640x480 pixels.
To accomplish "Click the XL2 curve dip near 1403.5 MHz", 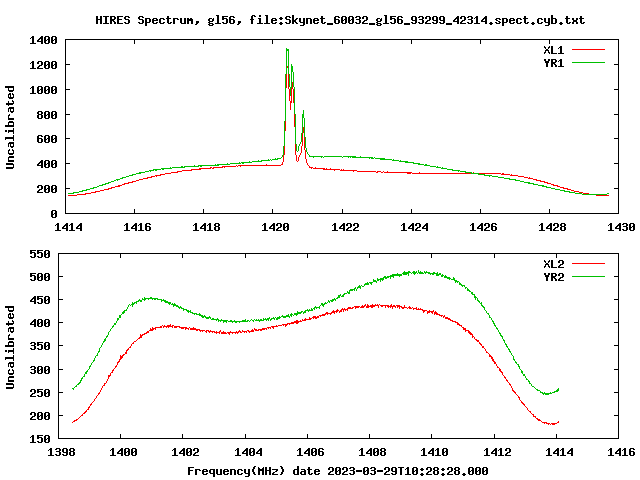I will (231, 333).
